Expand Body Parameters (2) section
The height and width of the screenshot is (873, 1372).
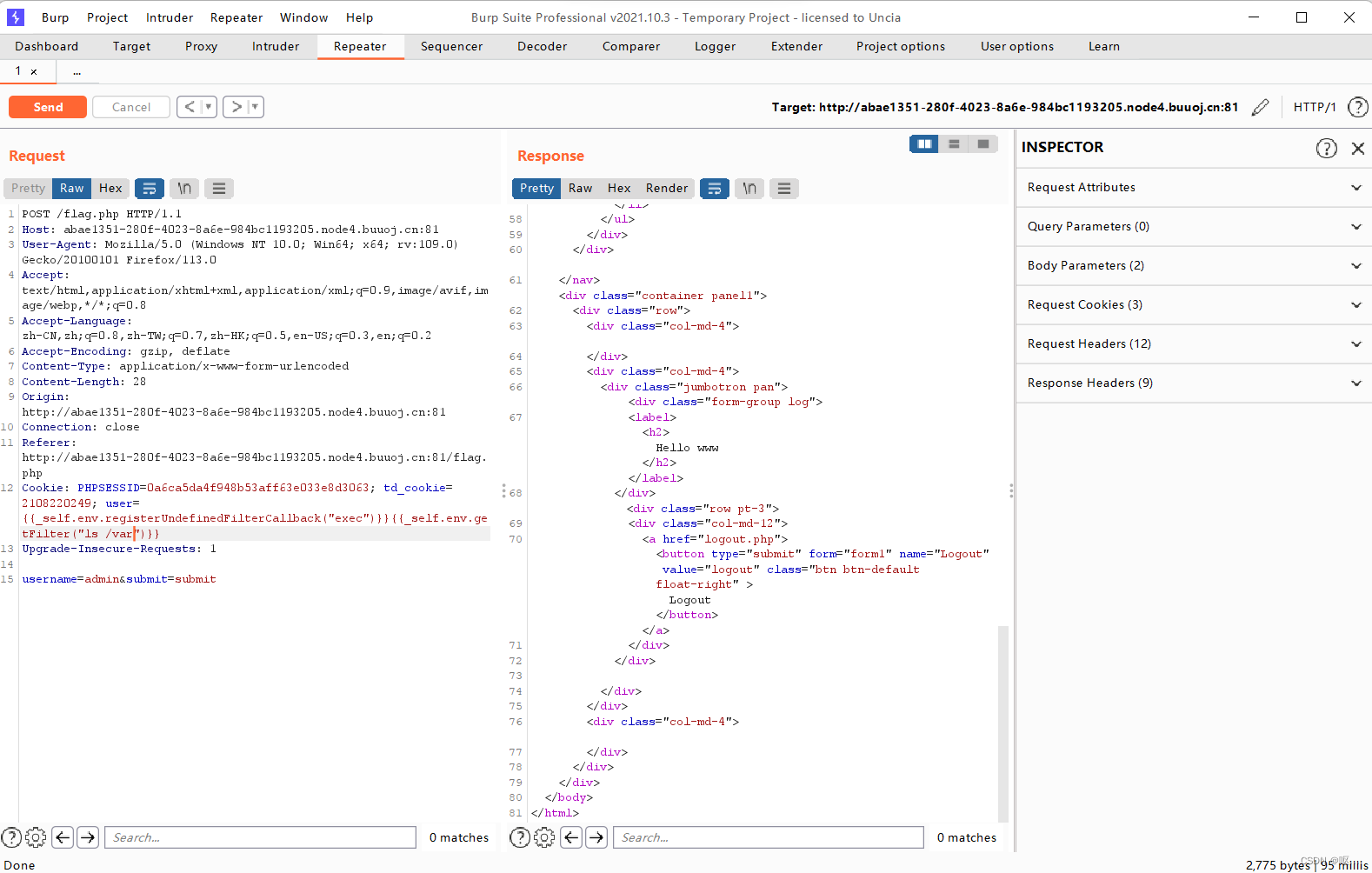point(1194,265)
